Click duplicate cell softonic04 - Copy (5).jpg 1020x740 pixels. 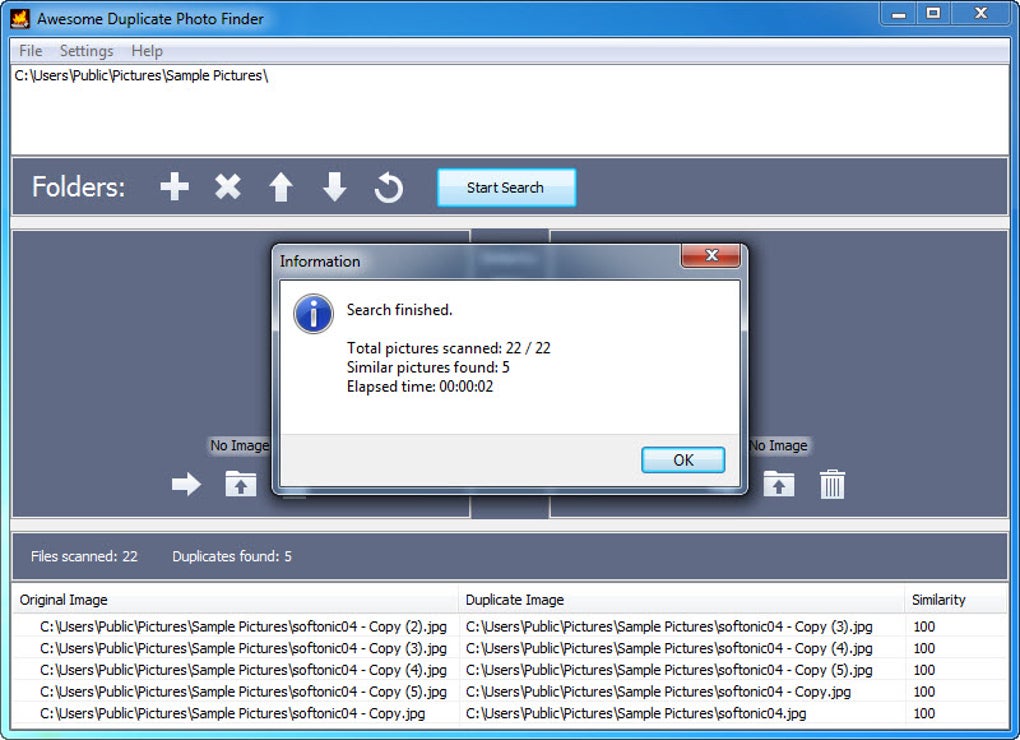click(x=669, y=670)
